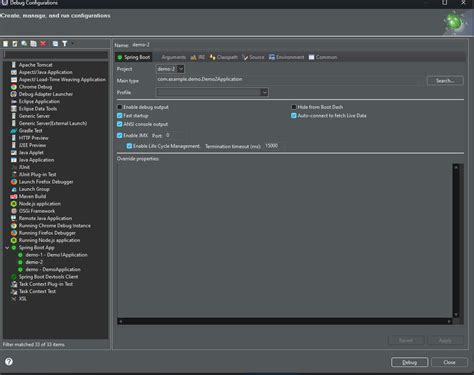Click the Export launch configuration icon
474x375 pixels.
pyautogui.click(x=24, y=44)
